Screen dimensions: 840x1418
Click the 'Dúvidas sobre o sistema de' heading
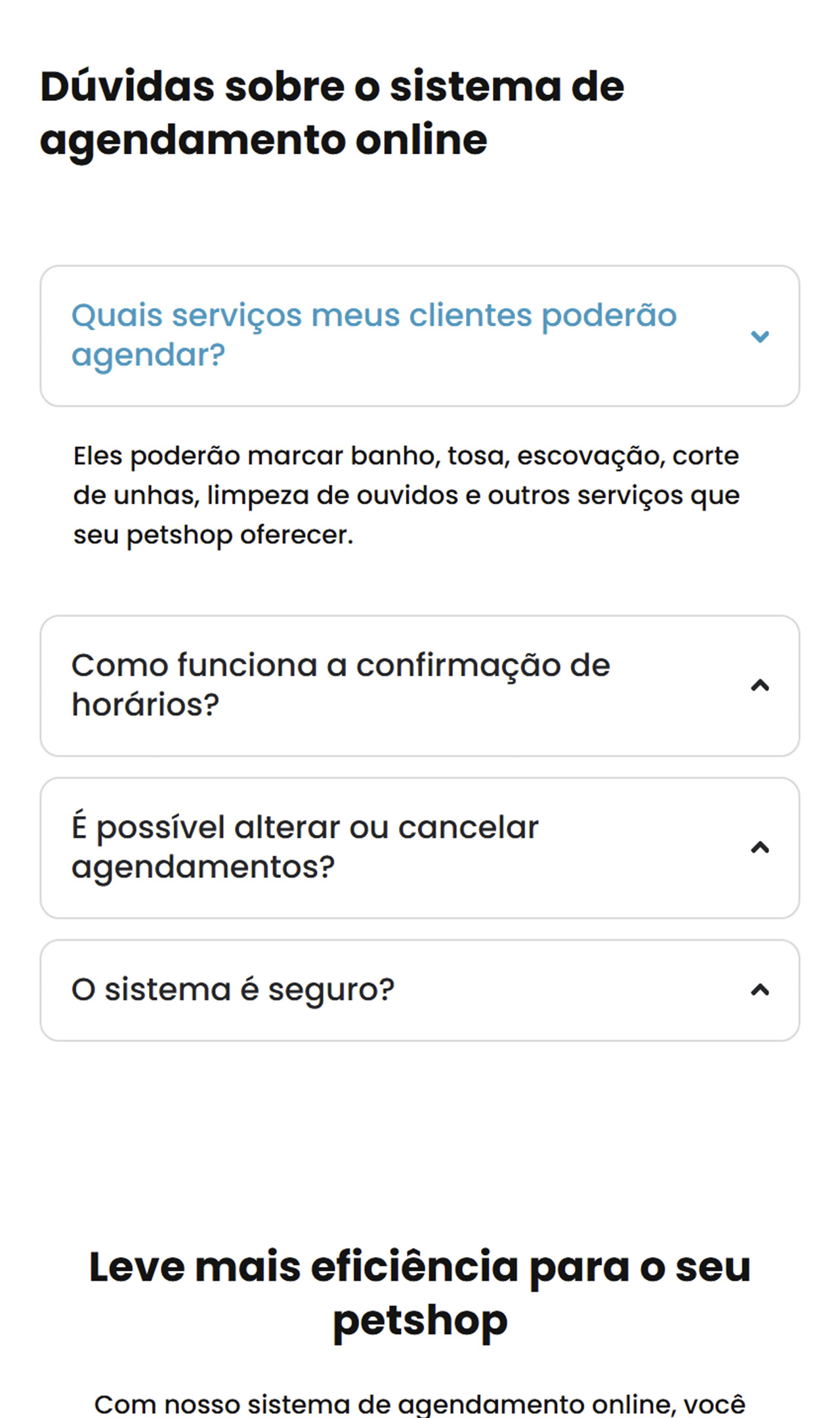332,87
